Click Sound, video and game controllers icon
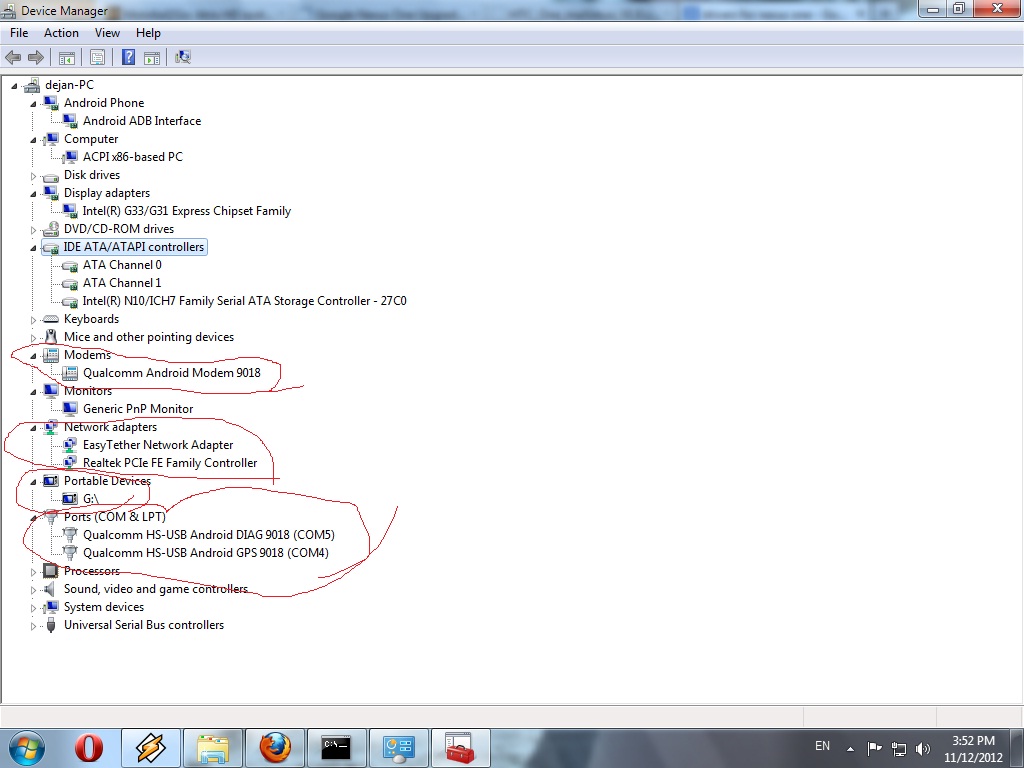This screenshot has height=768, width=1024. pos(50,589)
